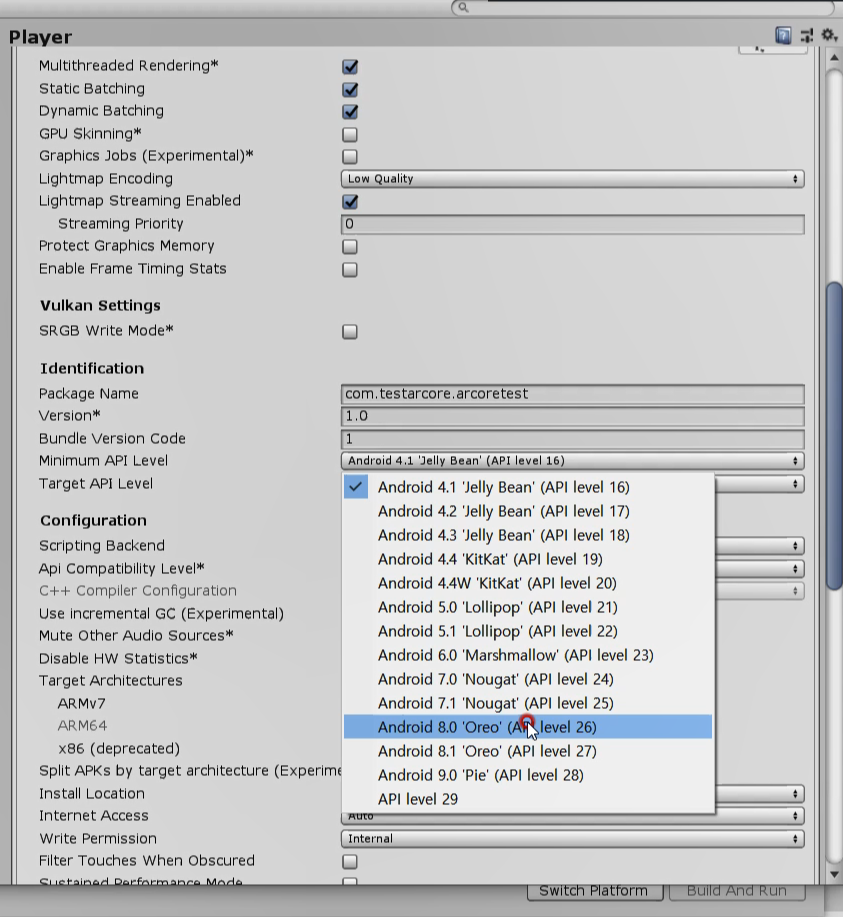Select Android 6.0 'Marshmallow' (API level 23)
The width and height of the screenshot is (843, 917).
tap(528, 655)
